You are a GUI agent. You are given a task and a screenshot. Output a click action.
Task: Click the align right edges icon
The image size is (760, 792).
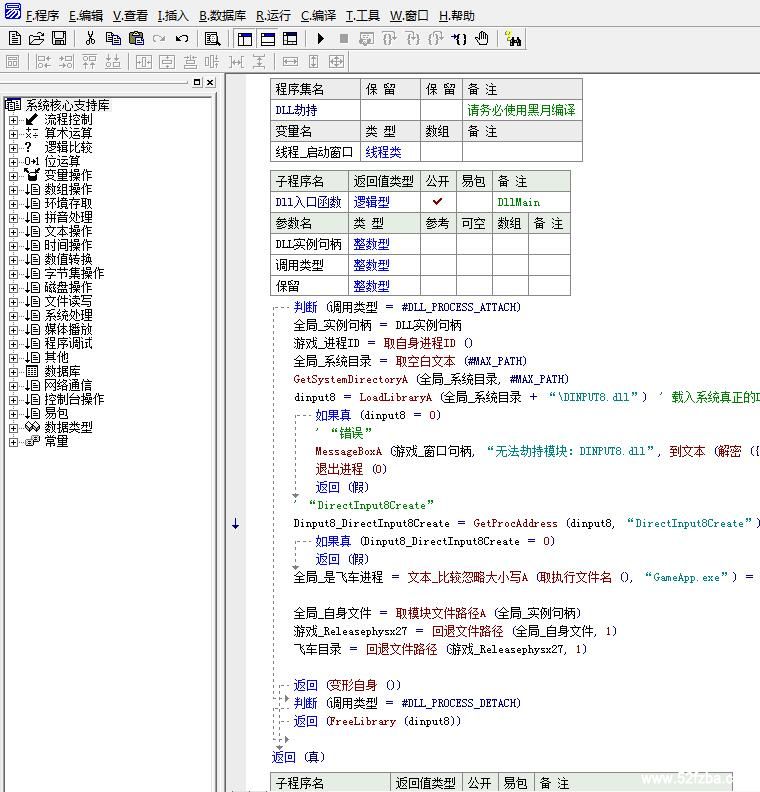click(x=66, y=62)
